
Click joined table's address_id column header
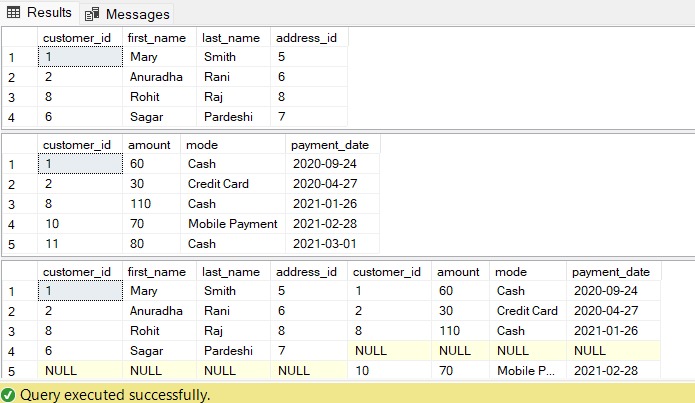click(309, 271)
